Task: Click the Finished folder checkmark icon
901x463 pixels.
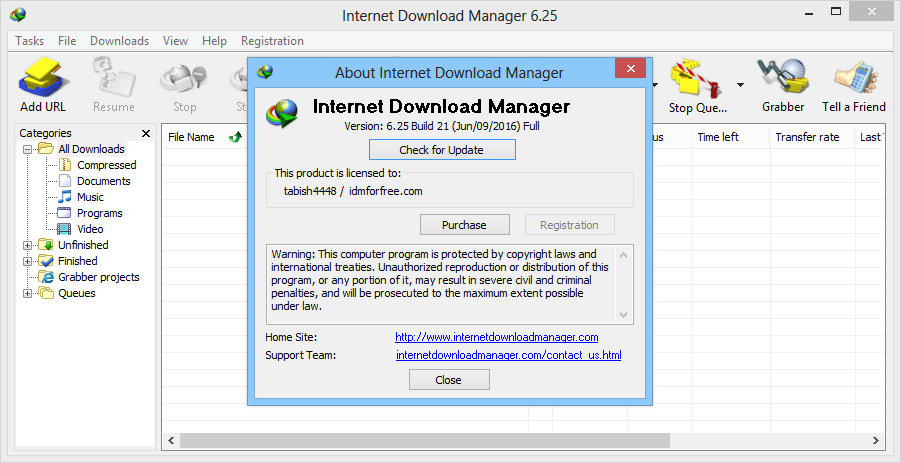Action: pos(46,261)
